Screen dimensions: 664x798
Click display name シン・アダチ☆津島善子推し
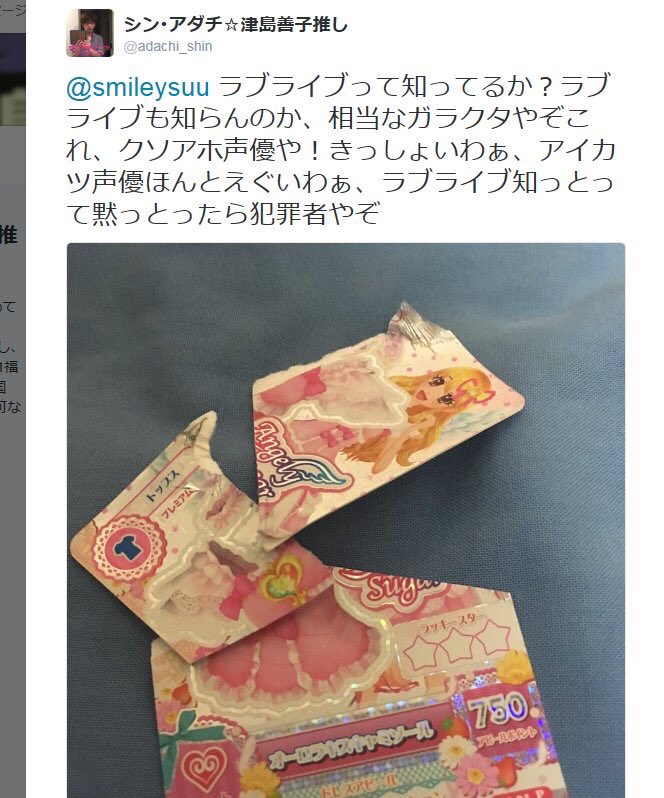(x=235, y=24)
